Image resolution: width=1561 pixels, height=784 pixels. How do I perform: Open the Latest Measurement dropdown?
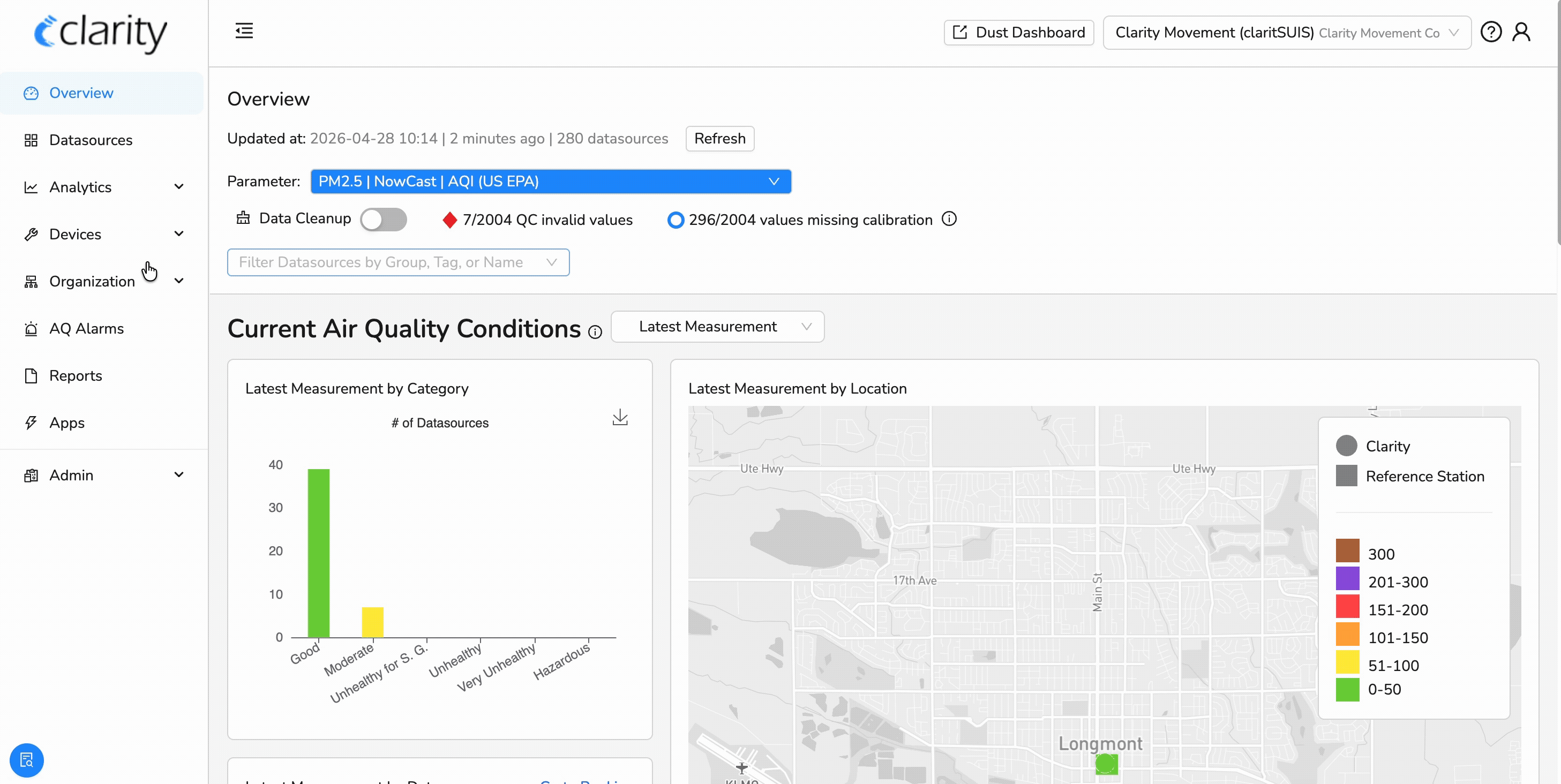[717, 327]
